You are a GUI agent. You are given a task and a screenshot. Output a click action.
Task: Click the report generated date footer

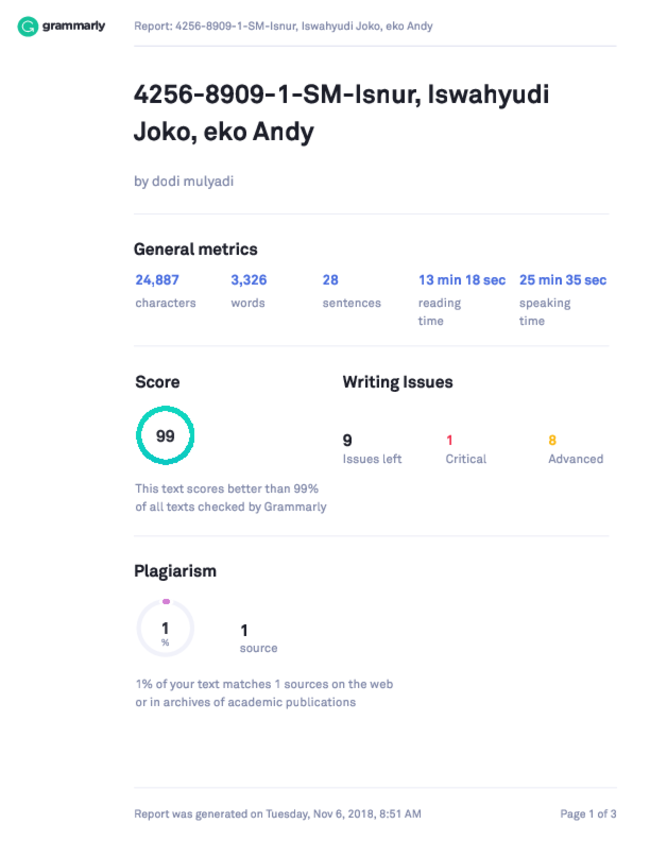278,814
